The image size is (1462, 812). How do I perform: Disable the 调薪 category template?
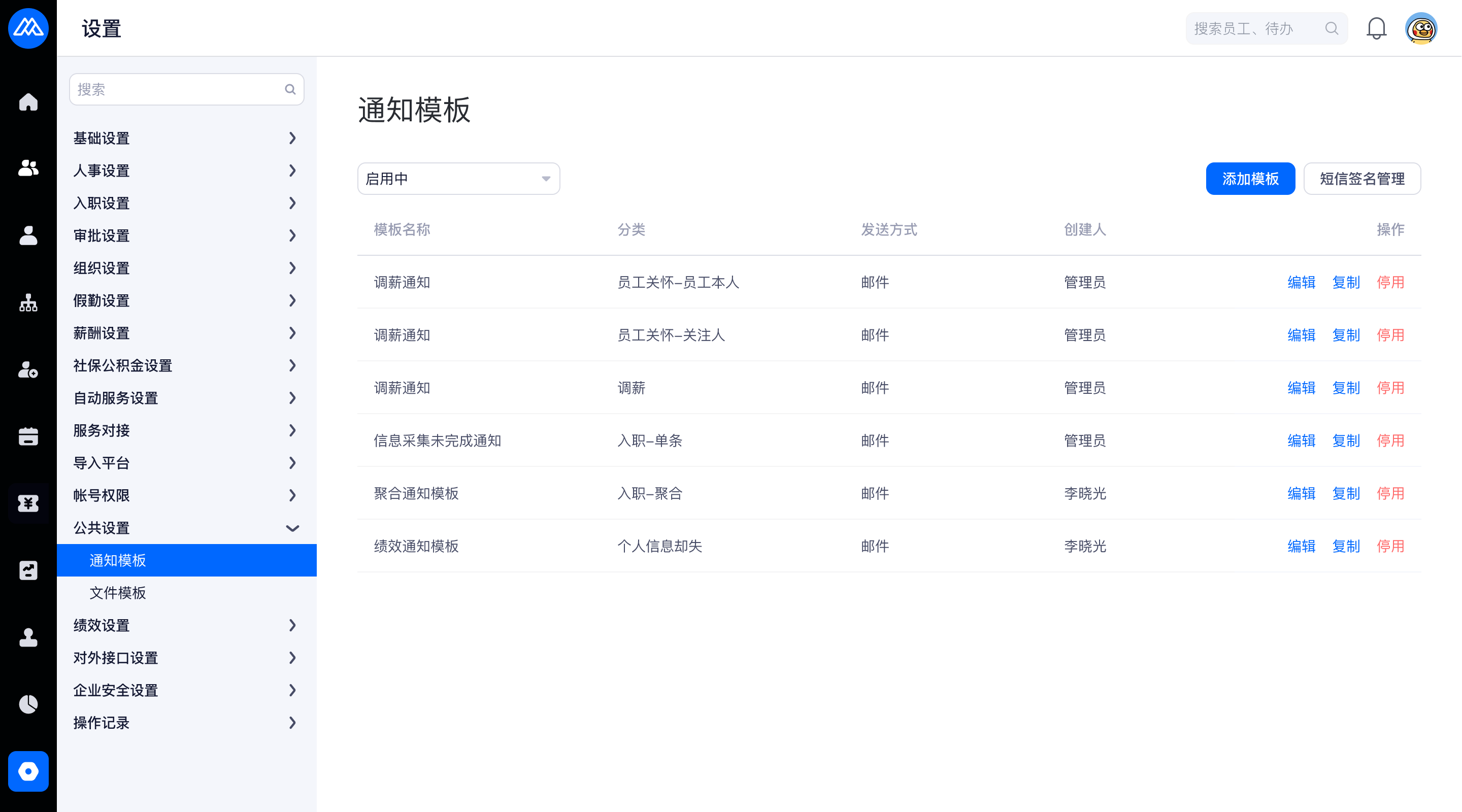tap(1390, 388)
